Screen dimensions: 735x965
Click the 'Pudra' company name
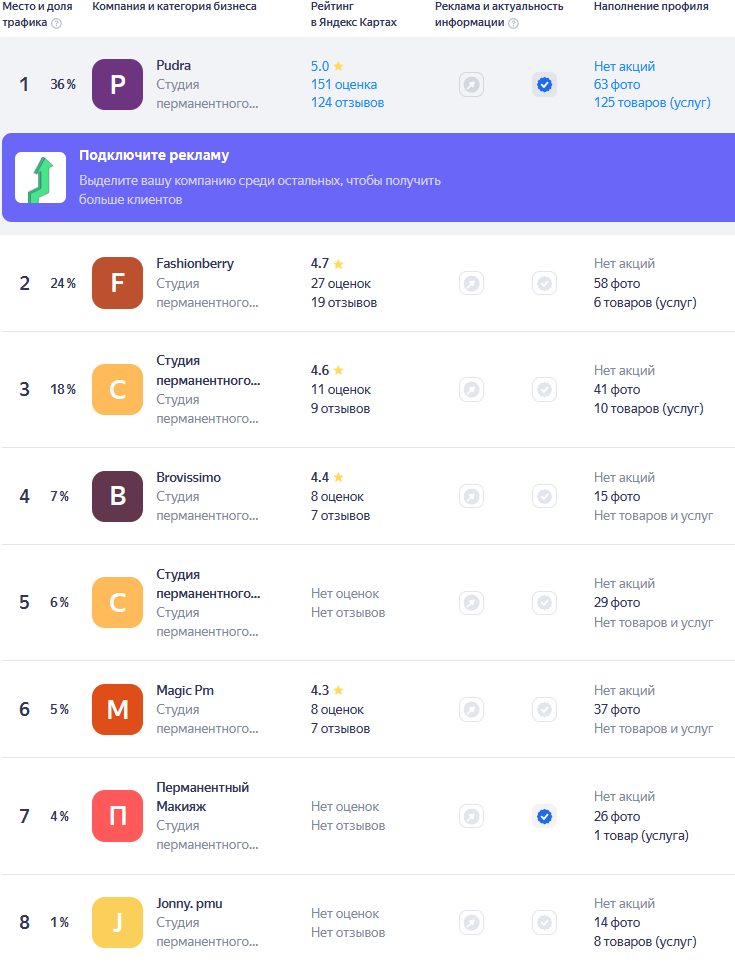coord(174,65)
